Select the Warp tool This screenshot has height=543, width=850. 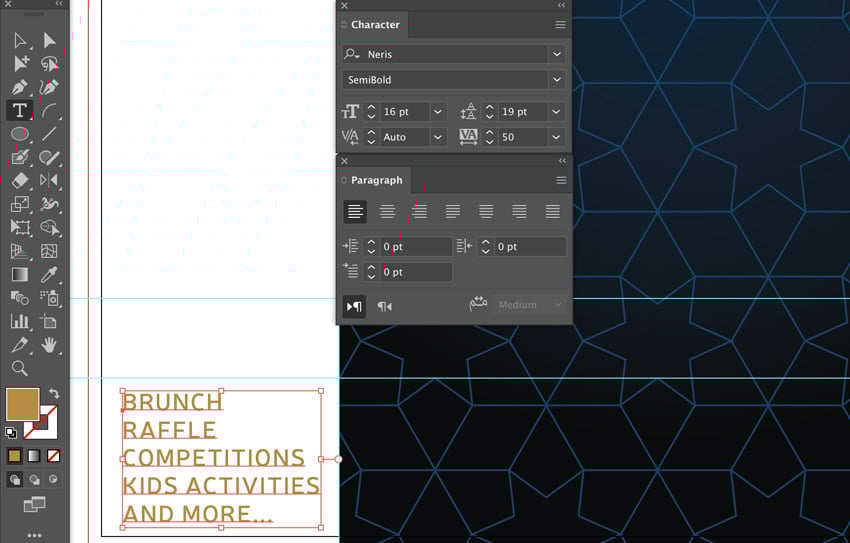pos(49,204)
